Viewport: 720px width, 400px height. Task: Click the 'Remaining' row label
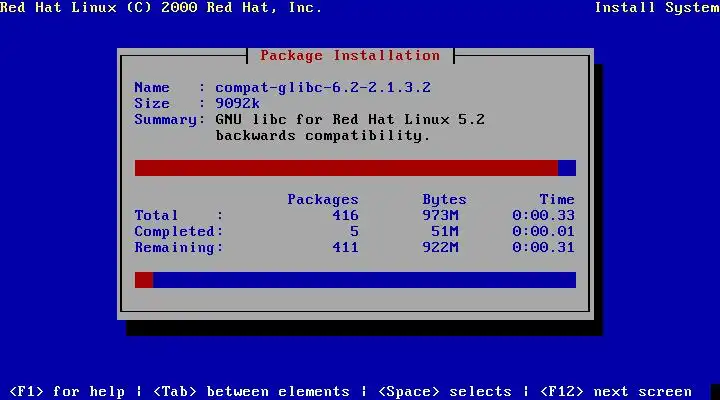[x=174, y=248]
